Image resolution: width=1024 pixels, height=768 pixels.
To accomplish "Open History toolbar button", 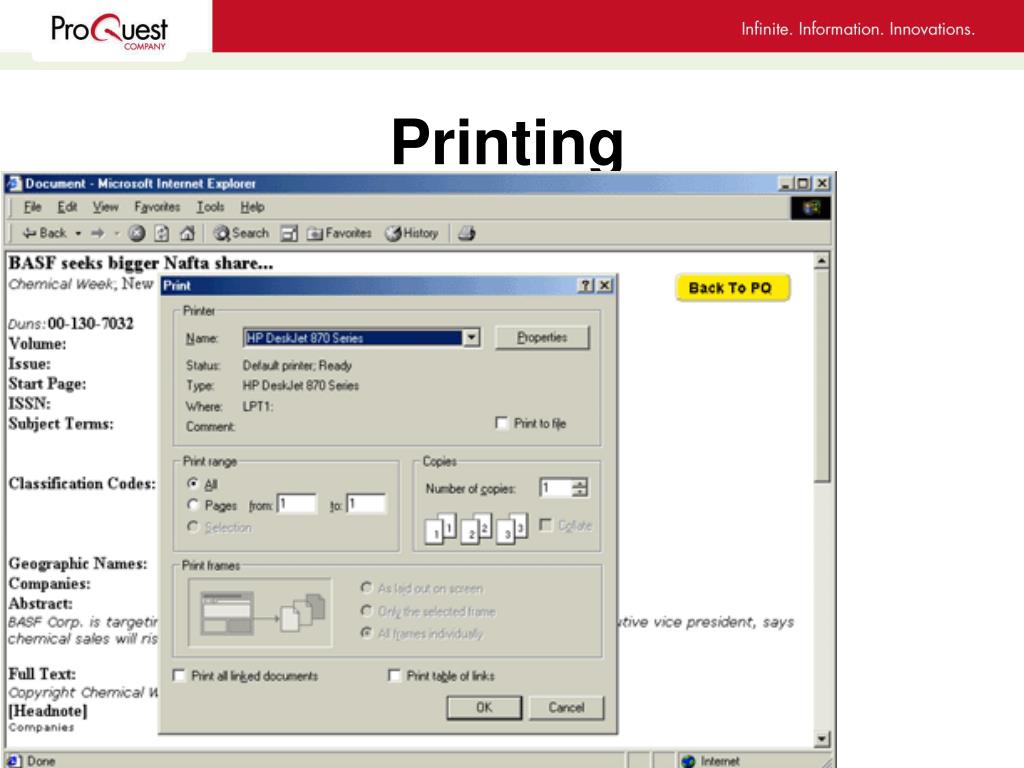I will [x=411, y=233].
